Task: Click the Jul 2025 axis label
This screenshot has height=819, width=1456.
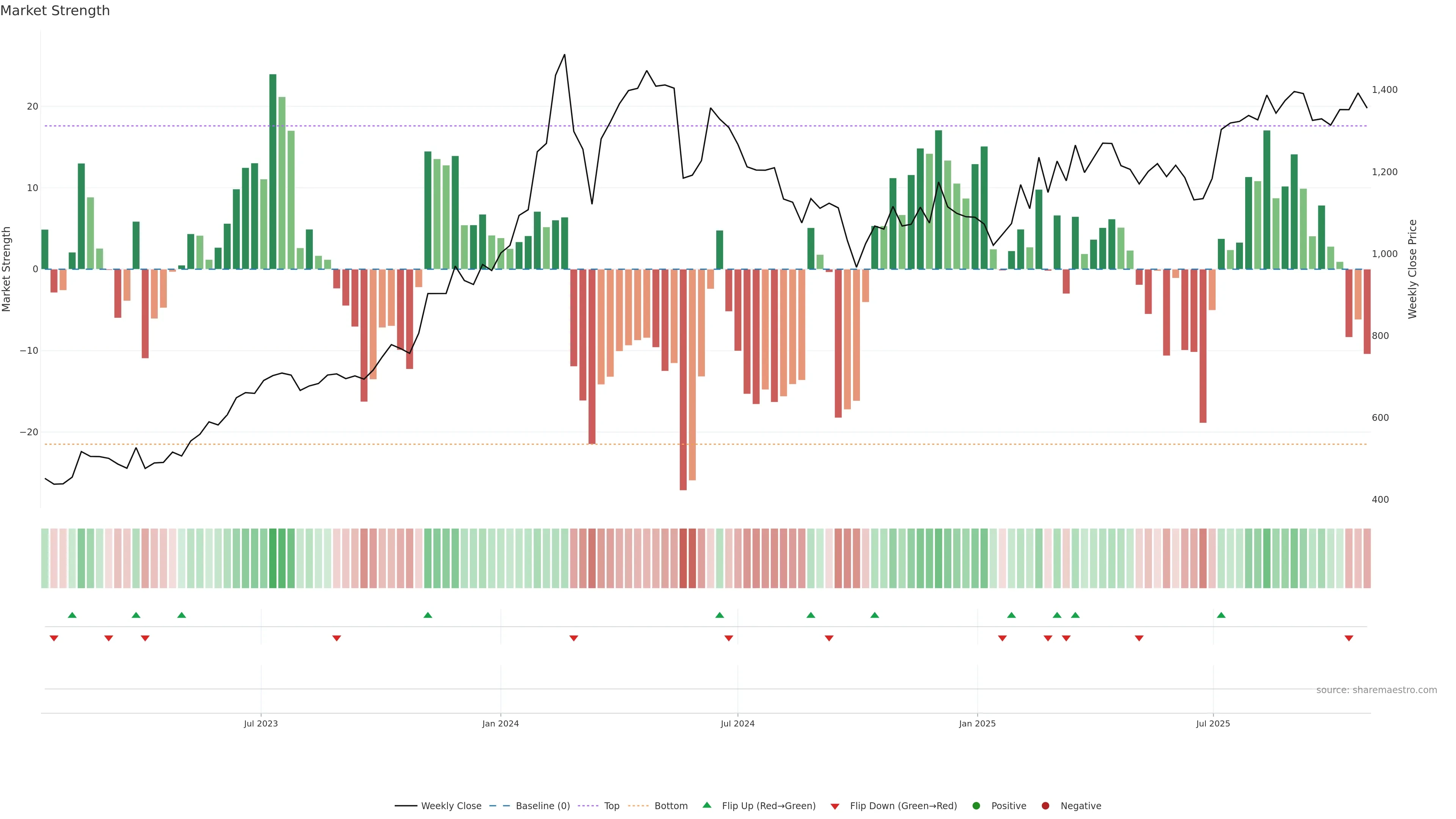Action: pyautogui.click(x=1213, y=723)
